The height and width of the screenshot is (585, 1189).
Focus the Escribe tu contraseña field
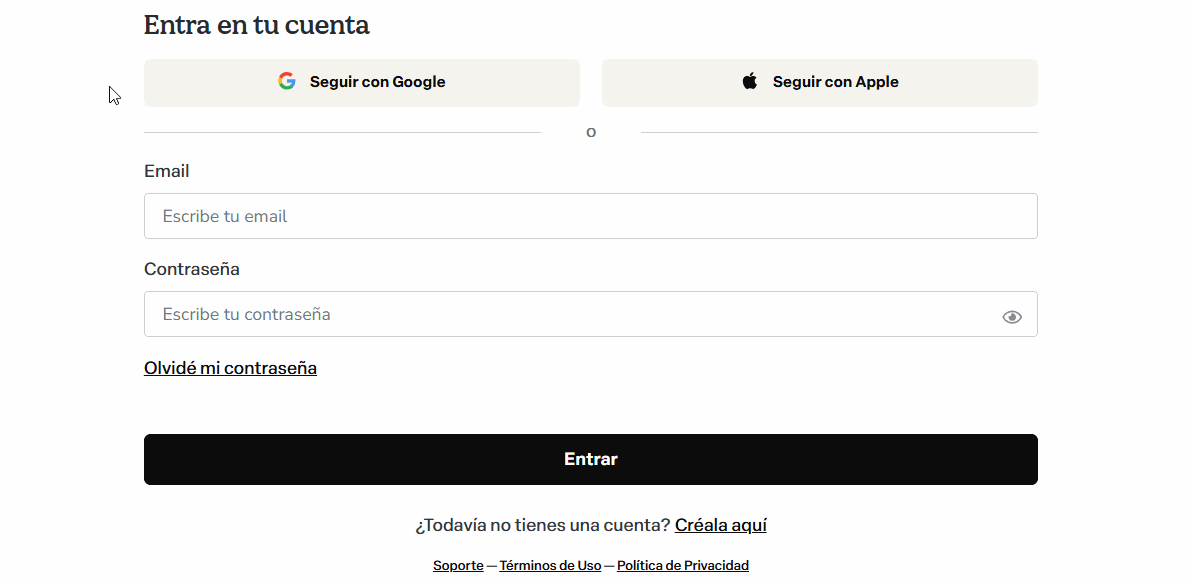click(591, 314)
